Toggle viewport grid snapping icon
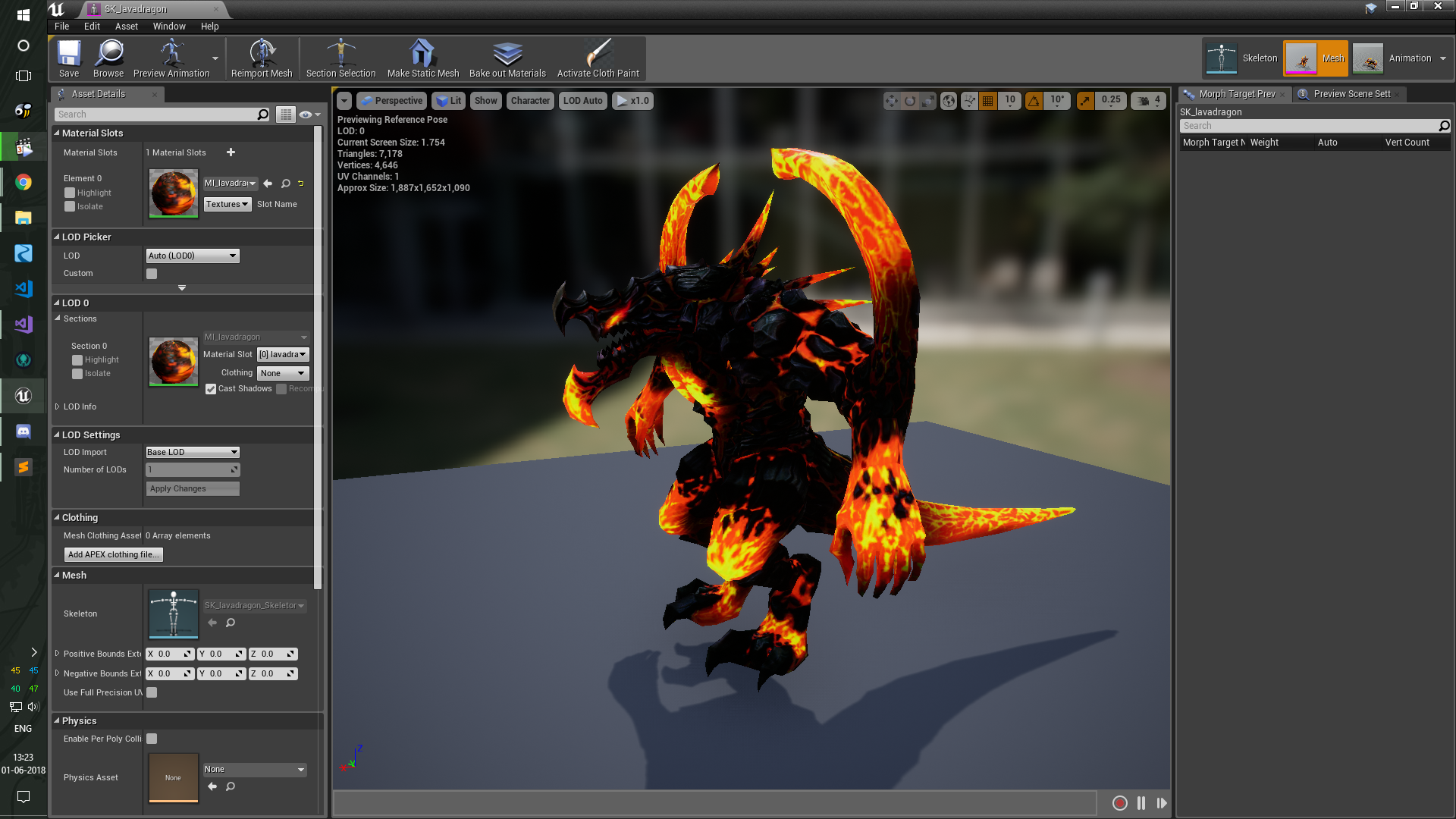Screen dimensions: 1456x819 pyautogui.click(x=987, y=101)
